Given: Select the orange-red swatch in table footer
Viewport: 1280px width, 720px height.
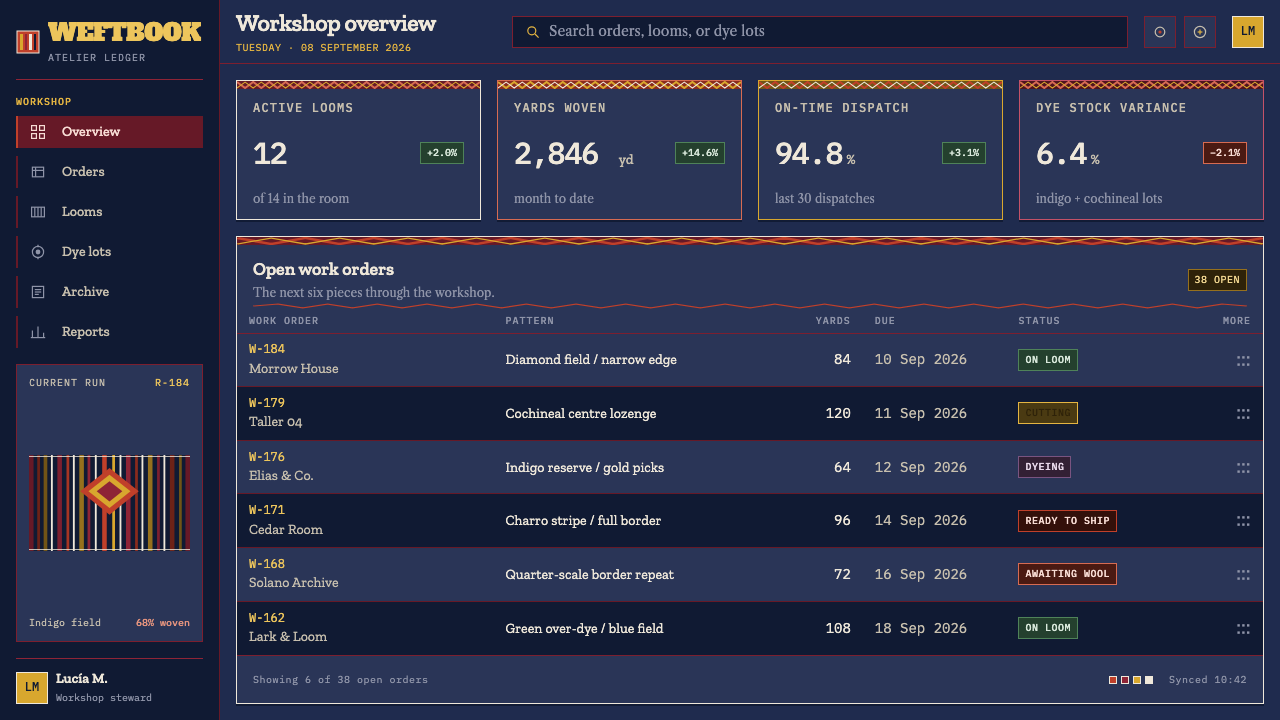Looking at the screenshot, I should 1113,680.
